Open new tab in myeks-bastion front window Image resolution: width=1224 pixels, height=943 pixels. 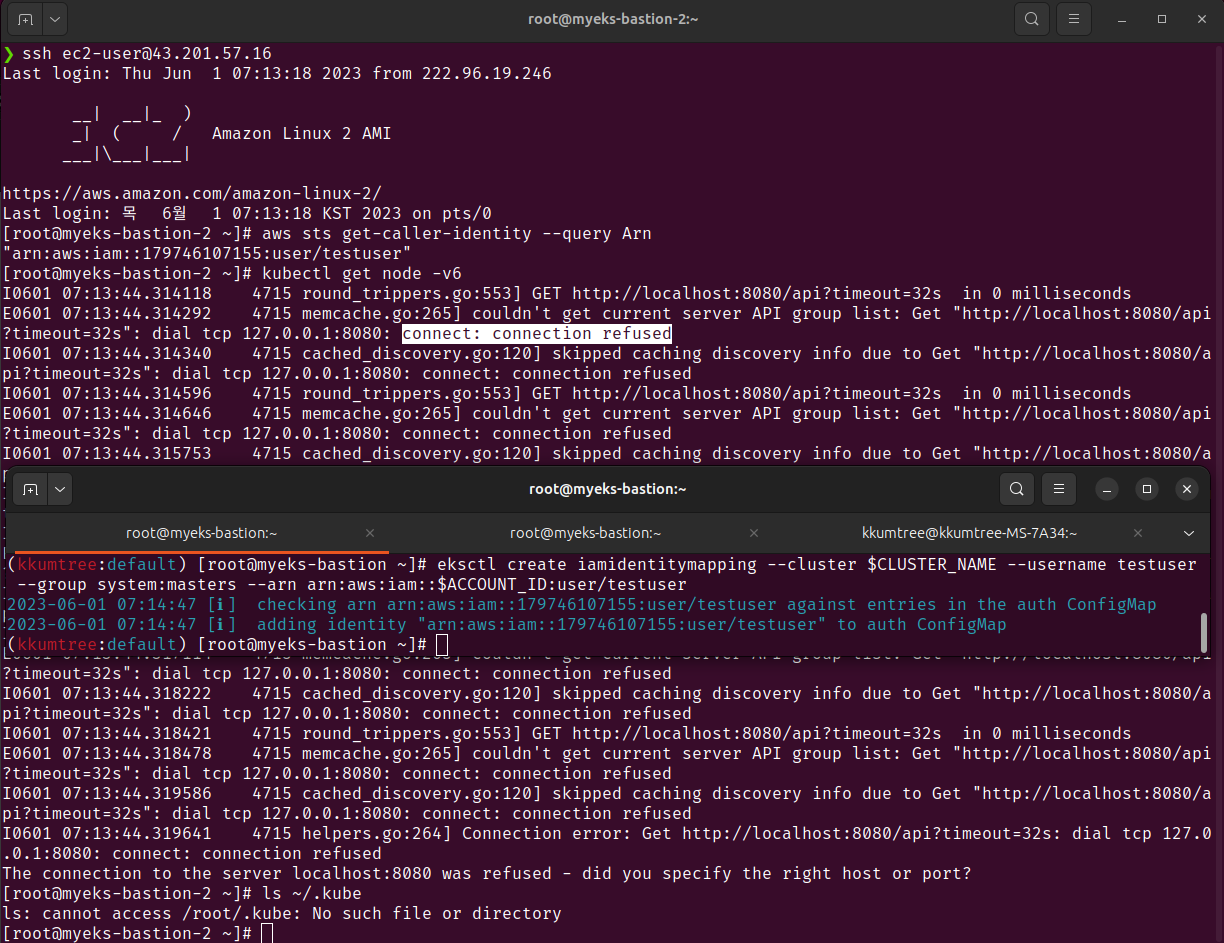click(31, 489)
